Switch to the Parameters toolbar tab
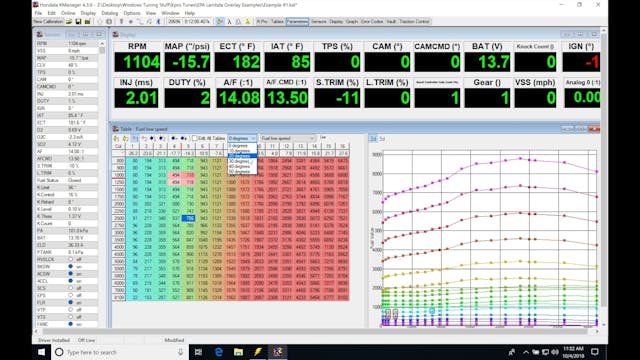The width and height of the screenshot is (640, 360). [x=297, y=22]
